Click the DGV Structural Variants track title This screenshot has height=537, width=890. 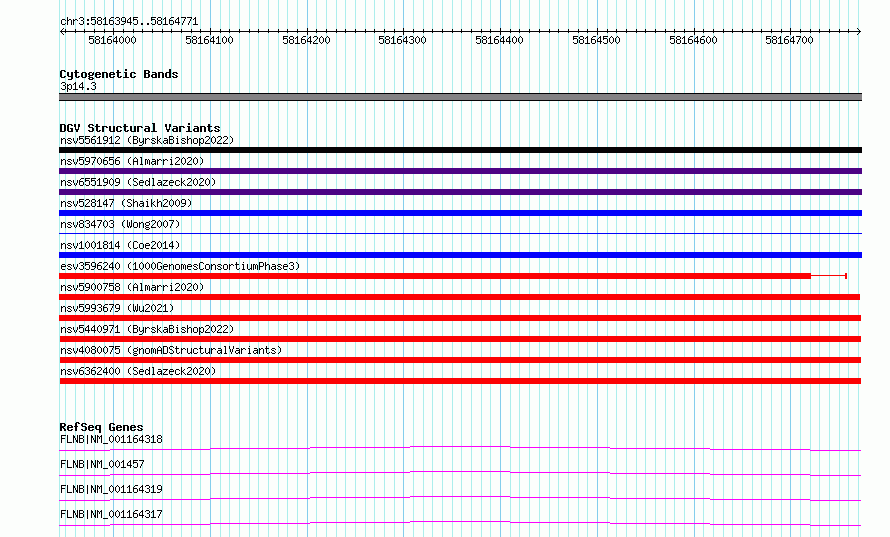[x=140, y=128]
